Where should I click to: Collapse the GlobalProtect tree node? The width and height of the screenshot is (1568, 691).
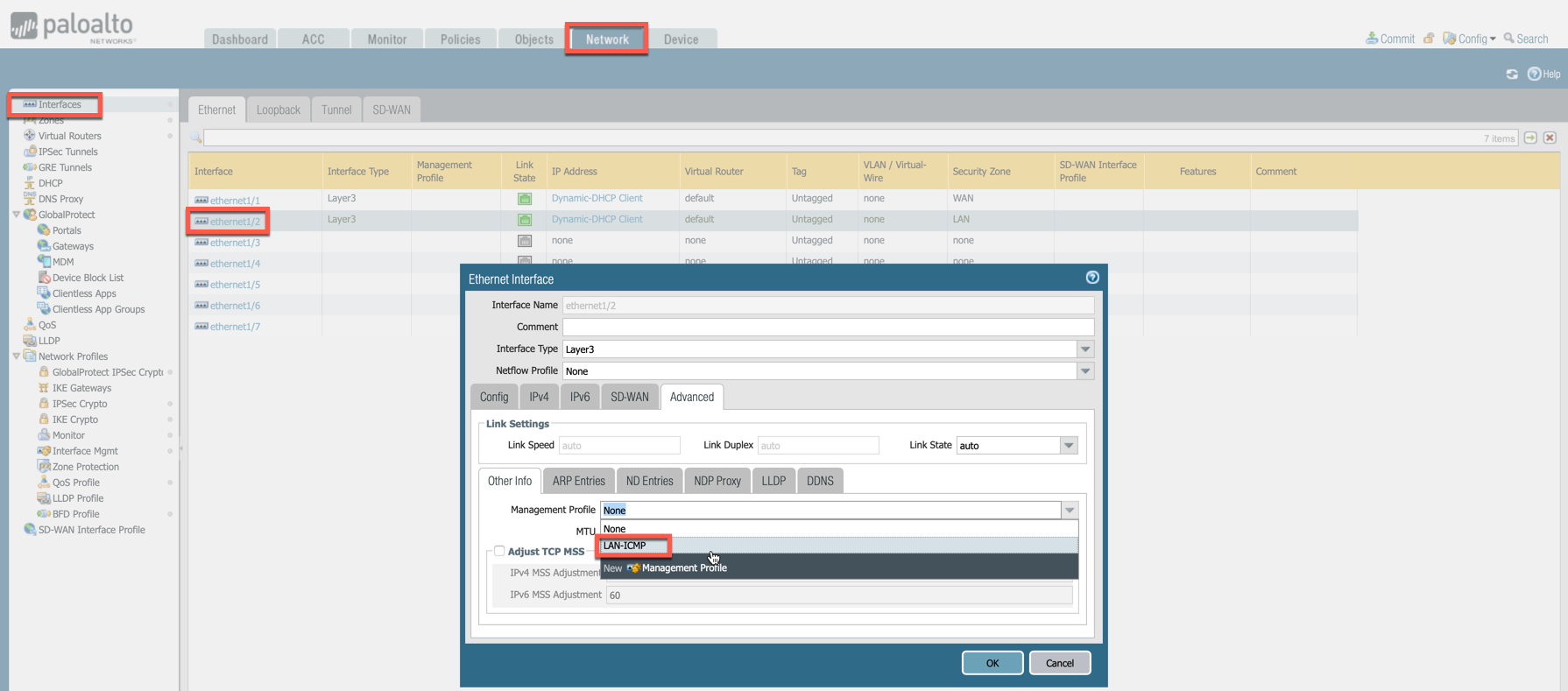point(17,215)
